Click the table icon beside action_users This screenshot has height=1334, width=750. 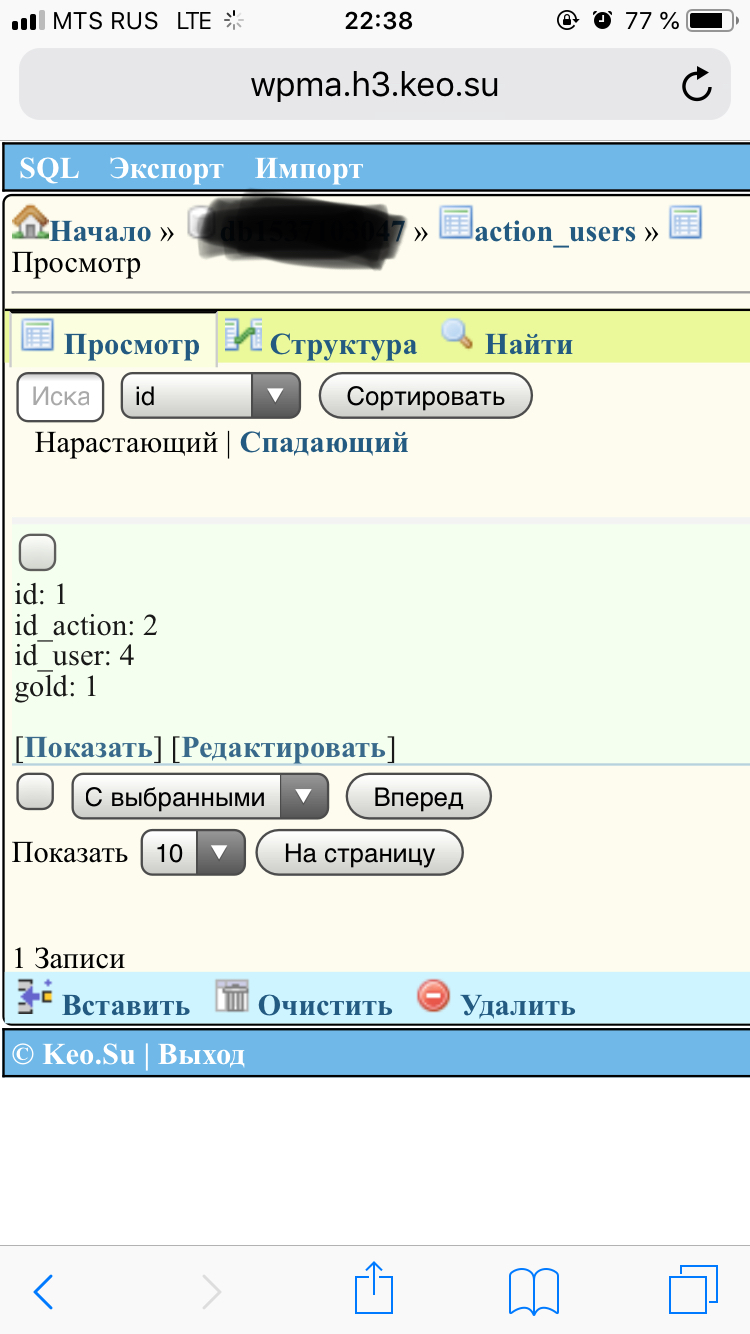pyautogui.click(x=455, y=223)
